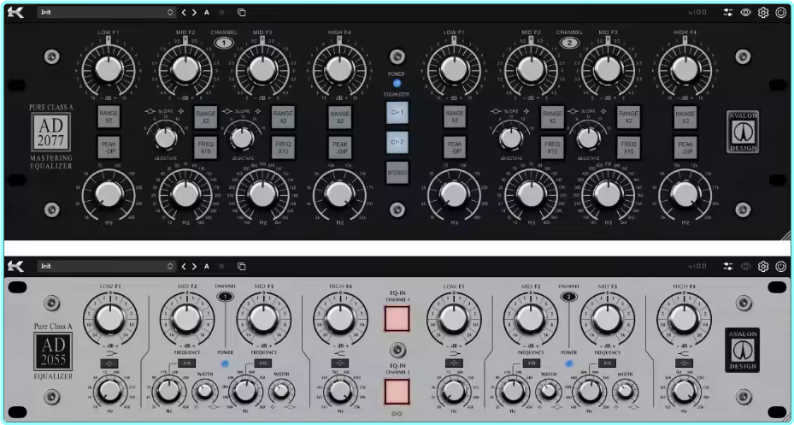794x425 pixels.
Task: Toggle Channel 1 LOW F1 shelf button on AD 2055
Action: (x=109, y=363)
